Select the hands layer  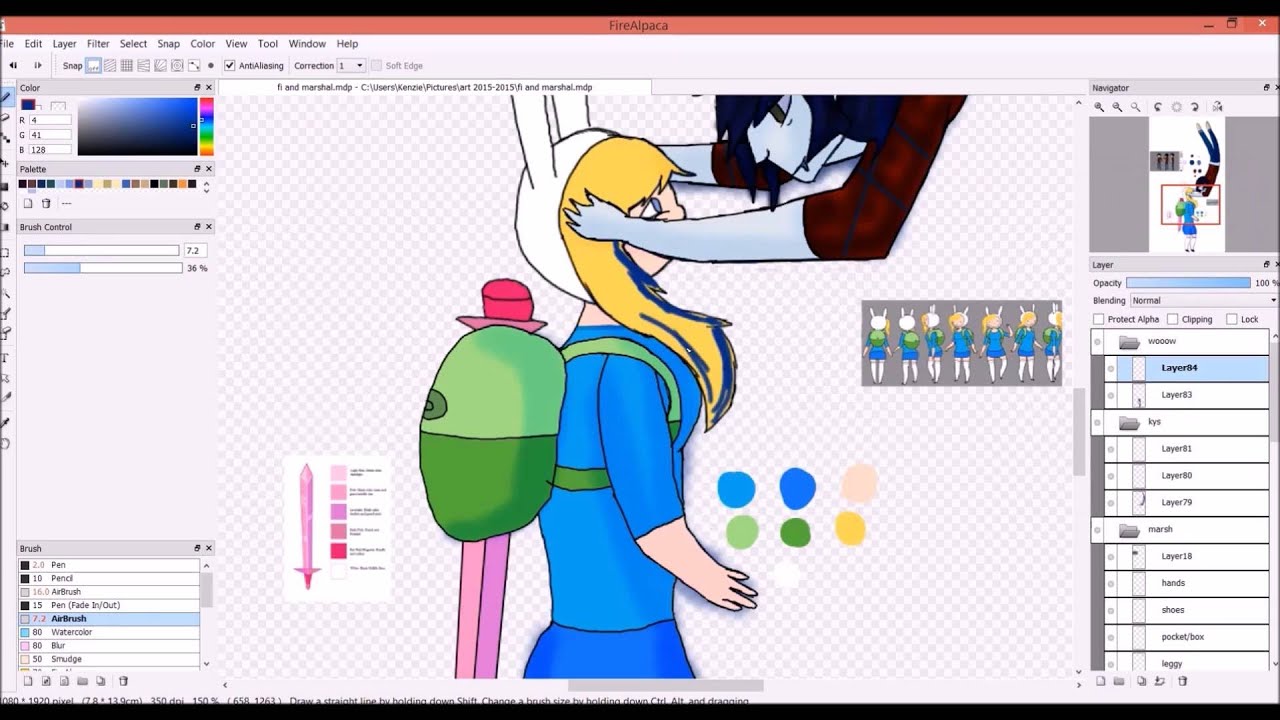[1186, 583]
